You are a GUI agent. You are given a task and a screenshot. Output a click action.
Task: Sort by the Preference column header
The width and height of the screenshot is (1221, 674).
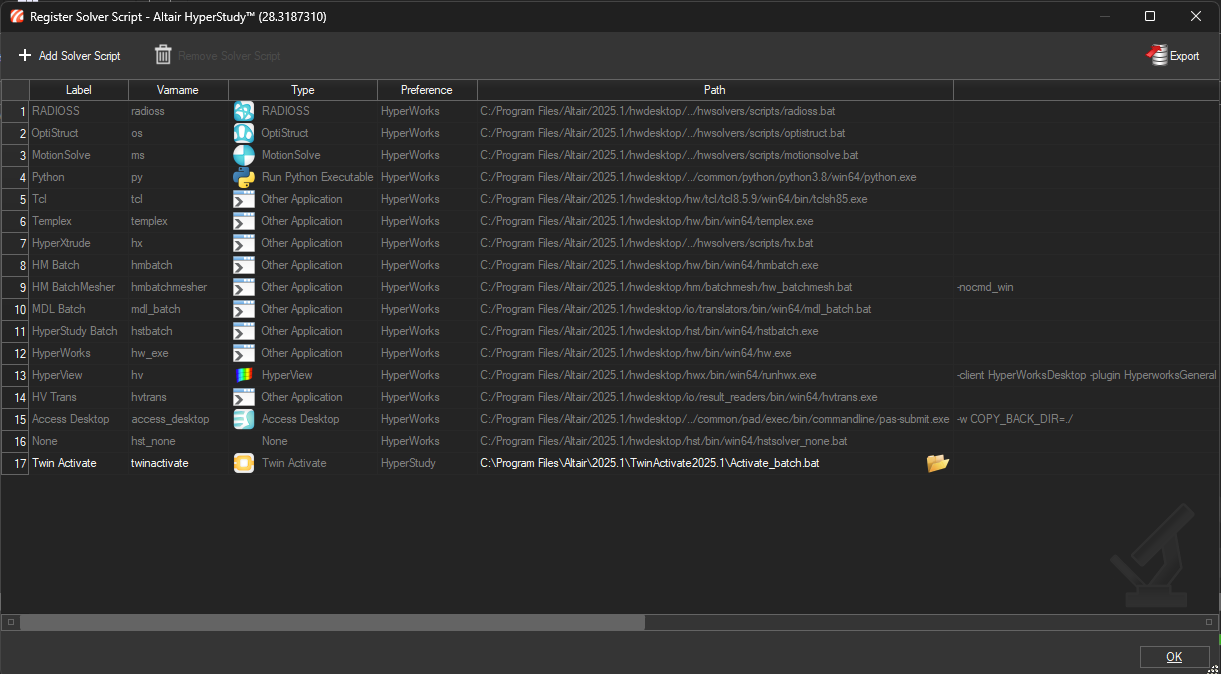(427, 90)
